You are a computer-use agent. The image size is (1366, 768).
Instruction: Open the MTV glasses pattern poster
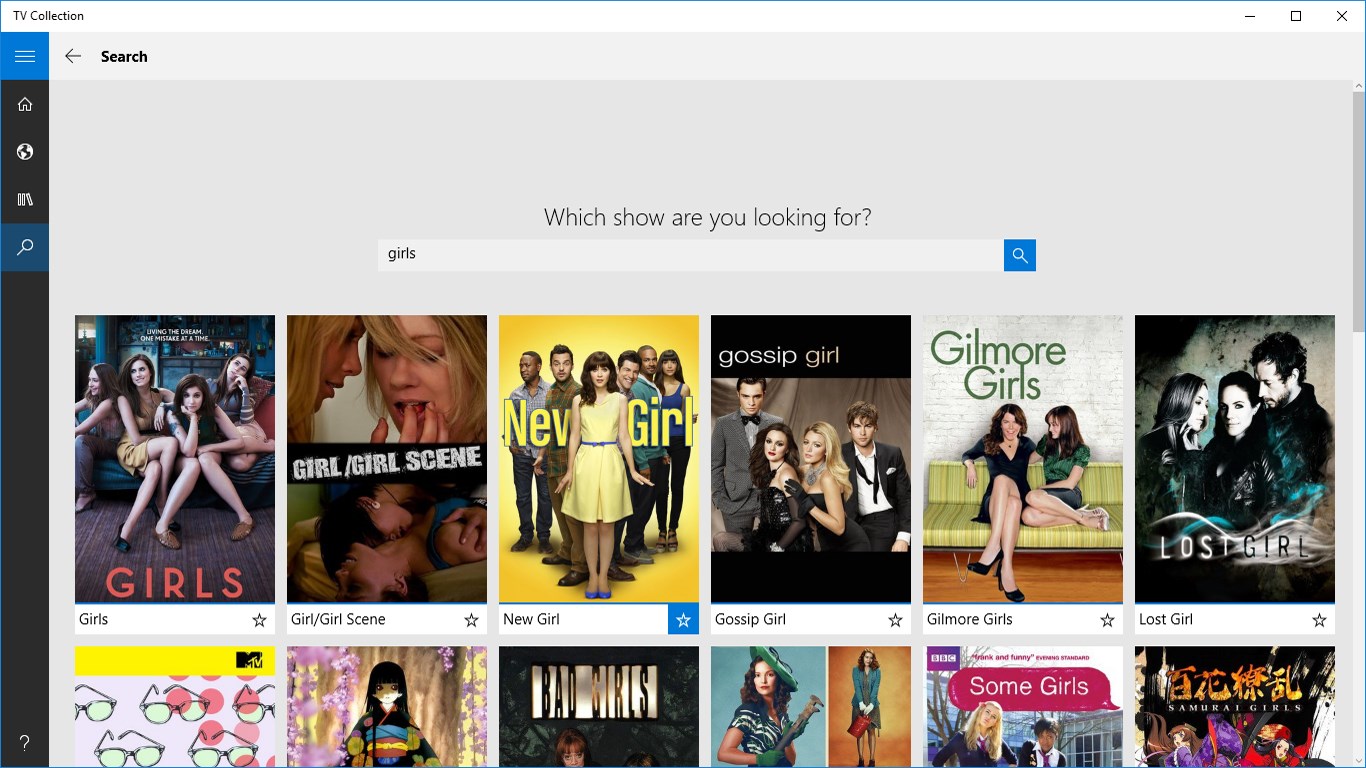pos(175,706)
